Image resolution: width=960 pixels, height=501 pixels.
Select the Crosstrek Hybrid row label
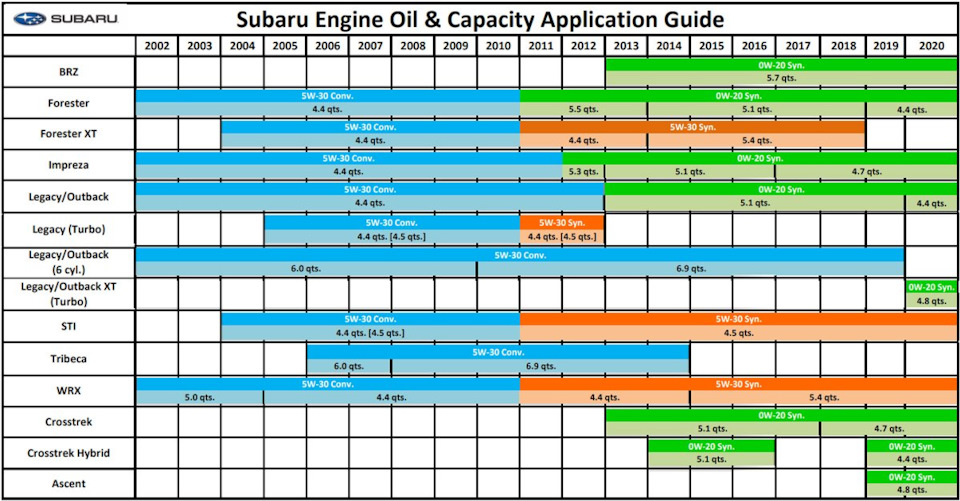(69, 453)
